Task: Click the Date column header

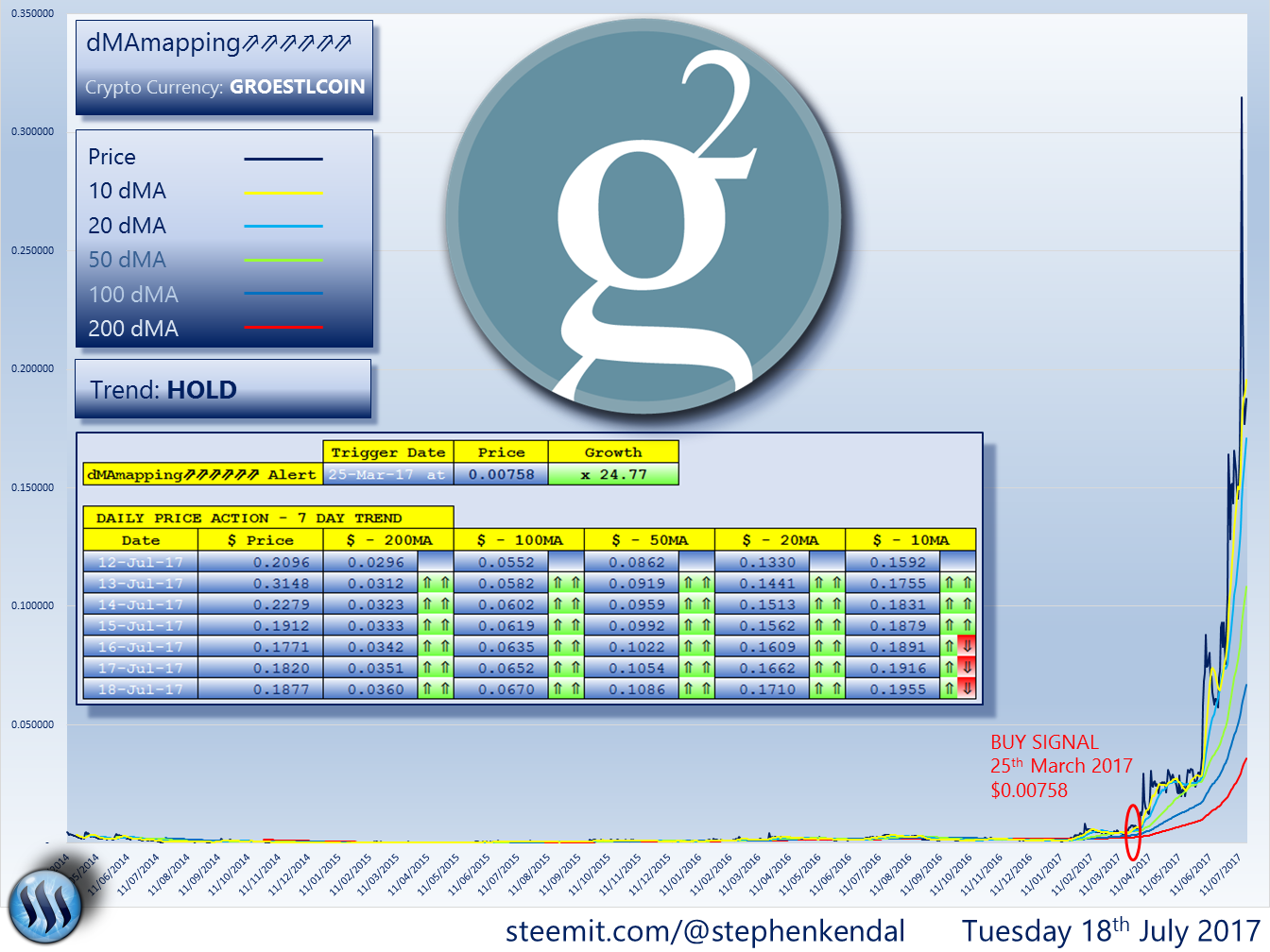Action: (141, 540)
